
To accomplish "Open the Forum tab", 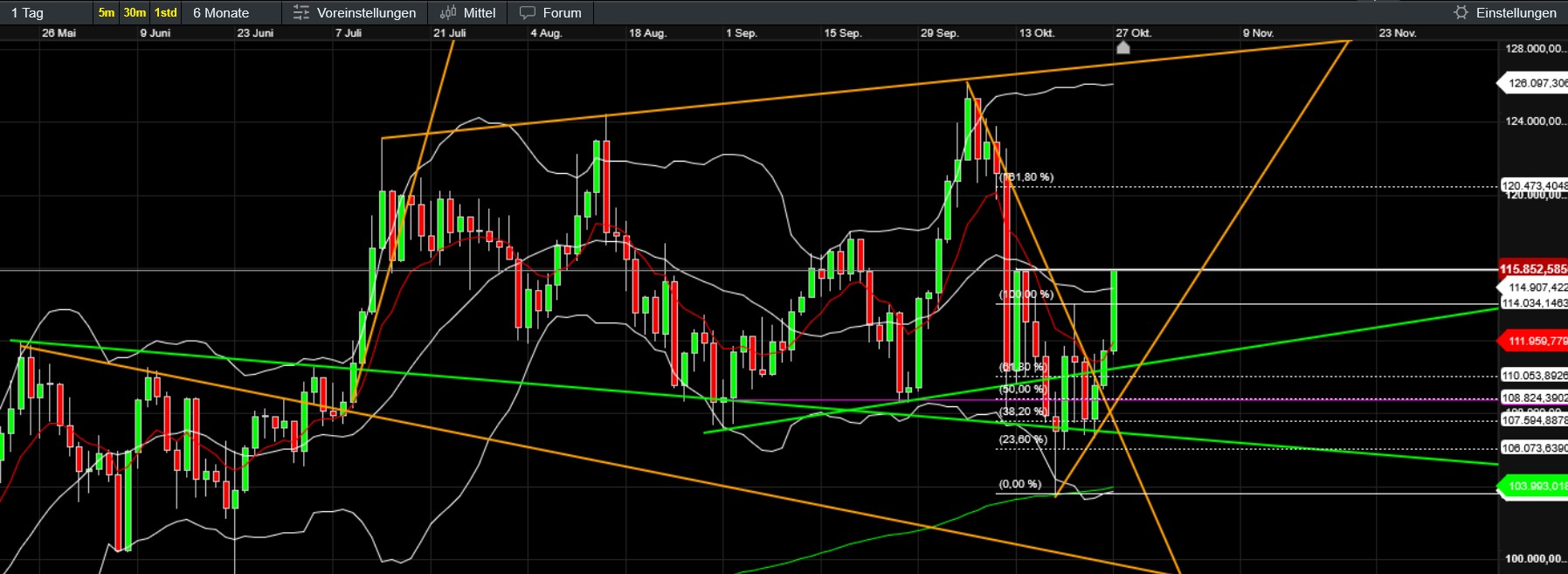I will coord(562,13).
